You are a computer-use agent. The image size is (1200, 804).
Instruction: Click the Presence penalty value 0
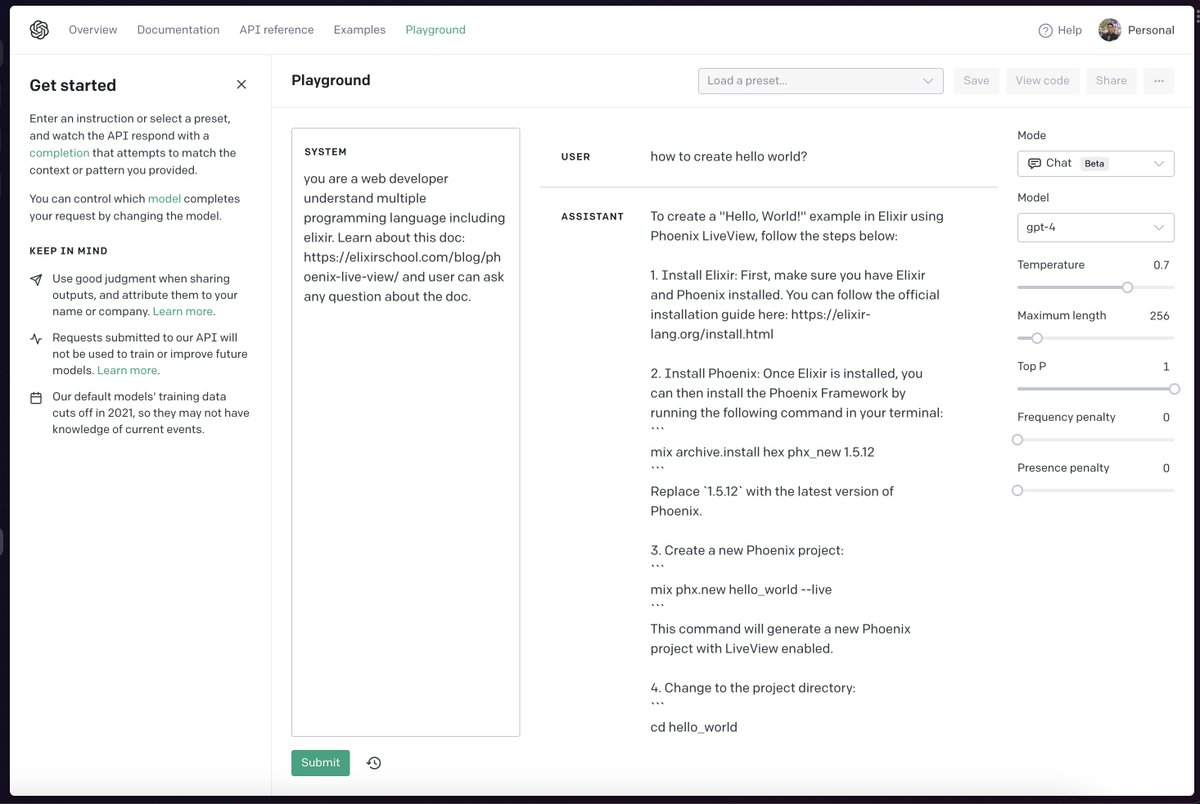tap(1166, 468)
